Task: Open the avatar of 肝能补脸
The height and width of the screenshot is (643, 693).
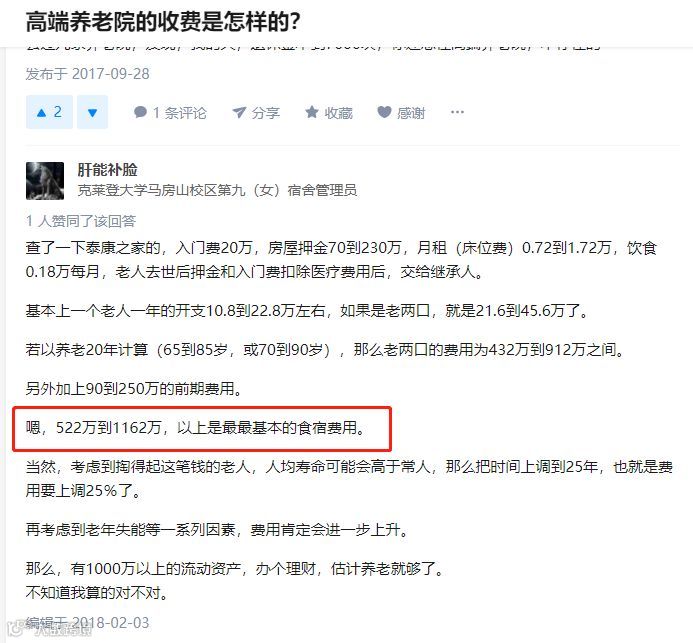Action: pos(45,181)
